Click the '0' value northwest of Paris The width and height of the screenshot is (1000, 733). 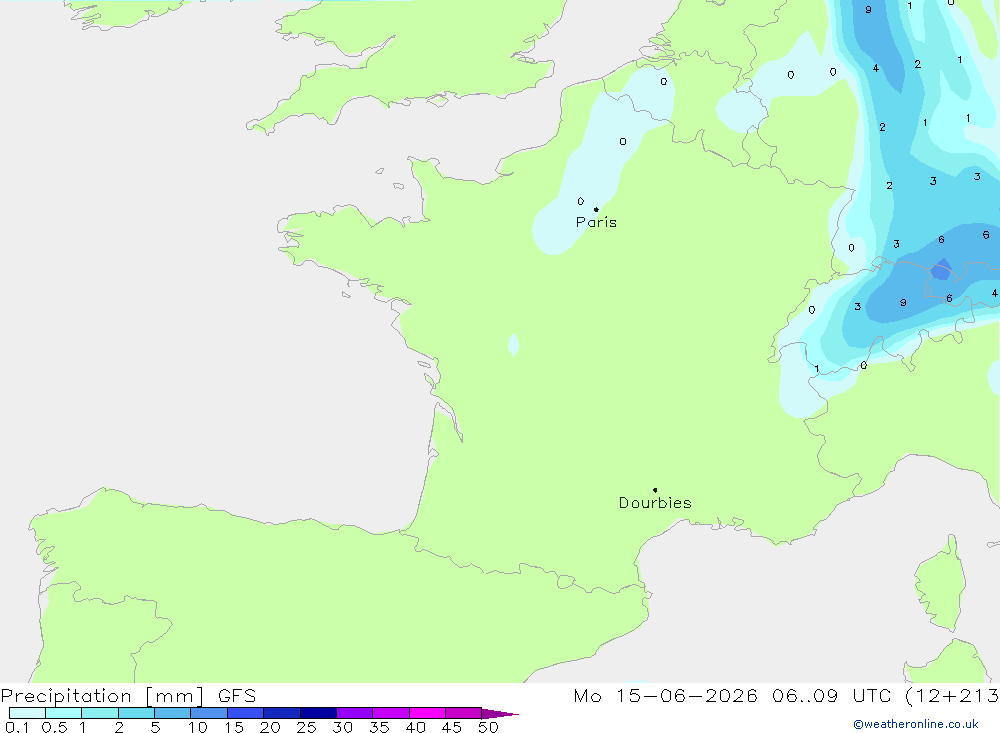click(x=580, y=202)
